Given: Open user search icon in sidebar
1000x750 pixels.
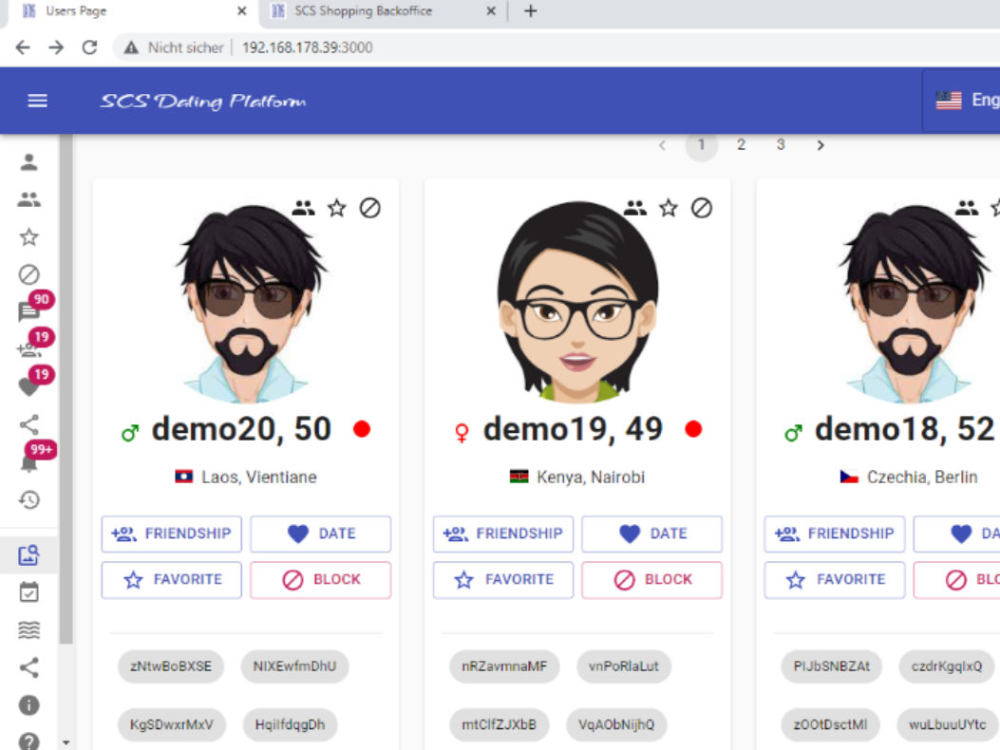Looking at the screenshot, I should (x=29, y=555).
